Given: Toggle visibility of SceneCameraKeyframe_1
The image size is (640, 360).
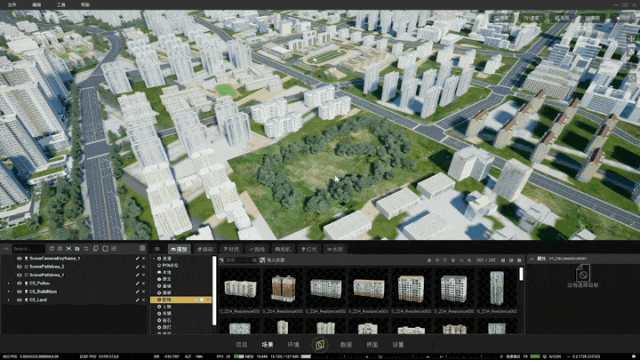Looking at the screenshot, I should click(x=19, y=258).
